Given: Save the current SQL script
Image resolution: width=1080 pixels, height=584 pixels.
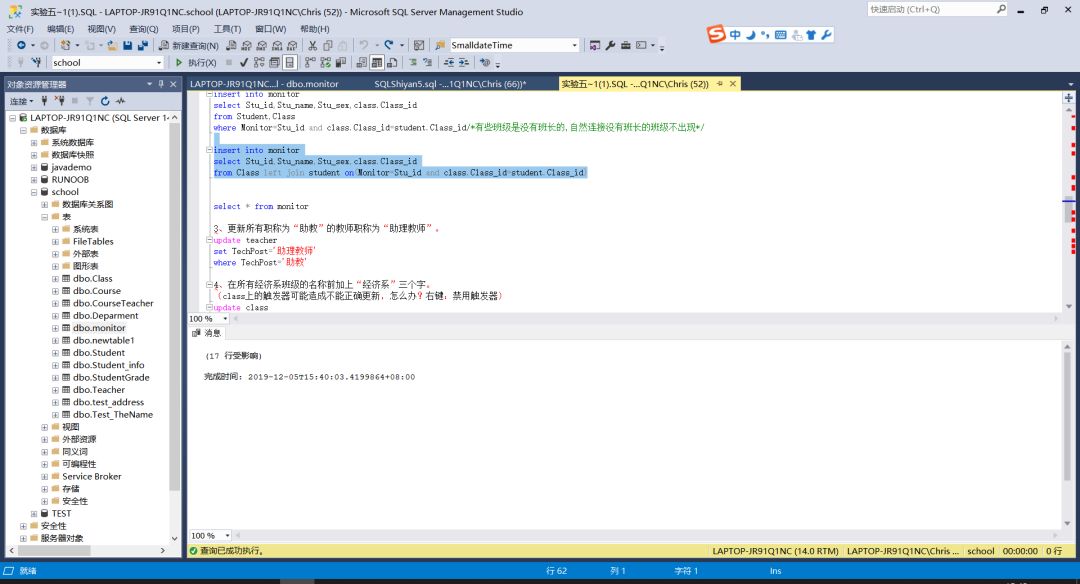Looking at the screenshot, I should (x=128, y=44).
